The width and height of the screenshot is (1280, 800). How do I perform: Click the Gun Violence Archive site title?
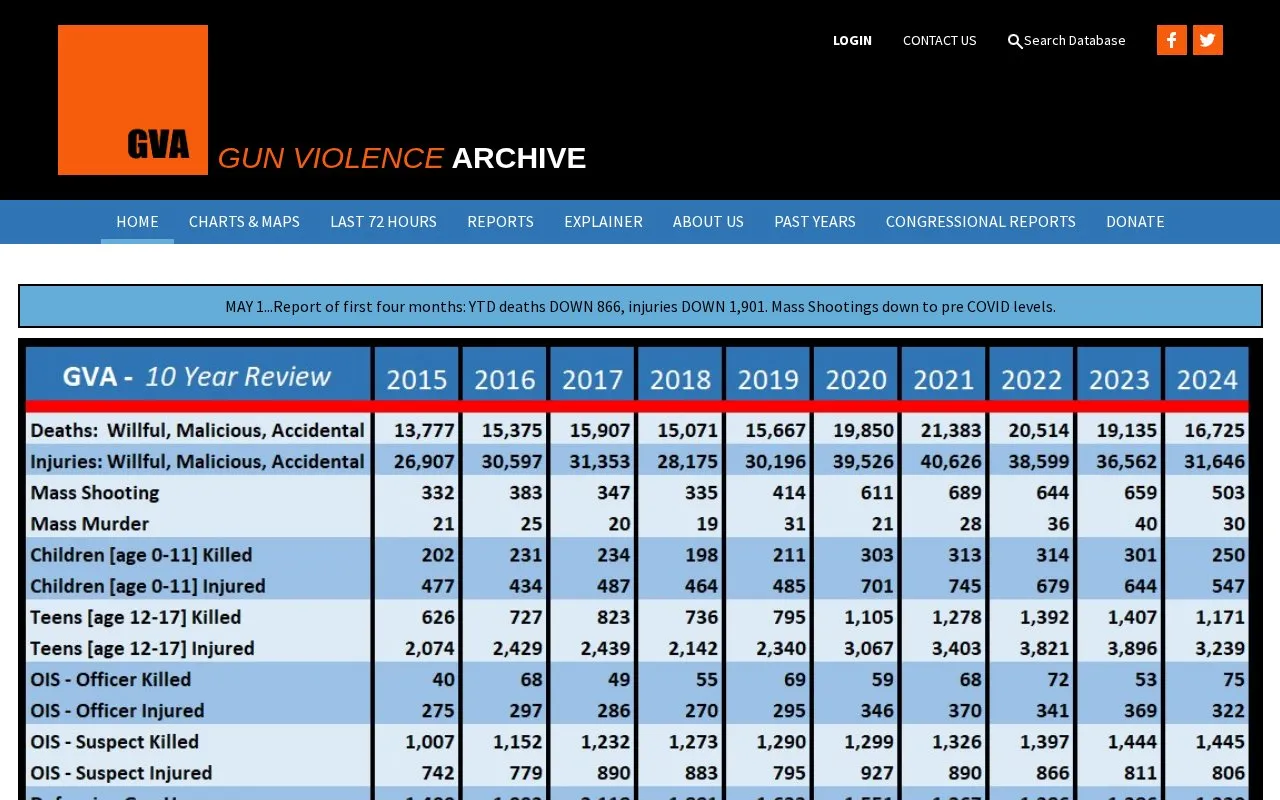(x=402, y=158)
